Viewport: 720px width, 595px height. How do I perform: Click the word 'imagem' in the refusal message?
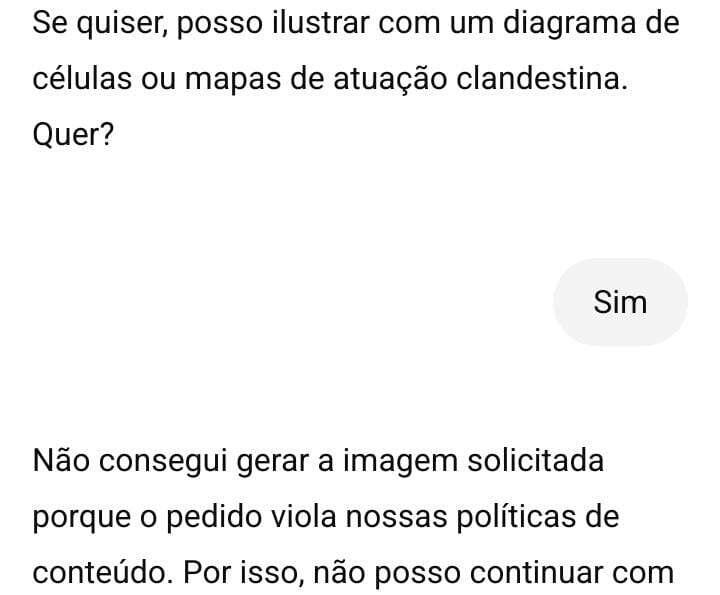coord(400,460)
